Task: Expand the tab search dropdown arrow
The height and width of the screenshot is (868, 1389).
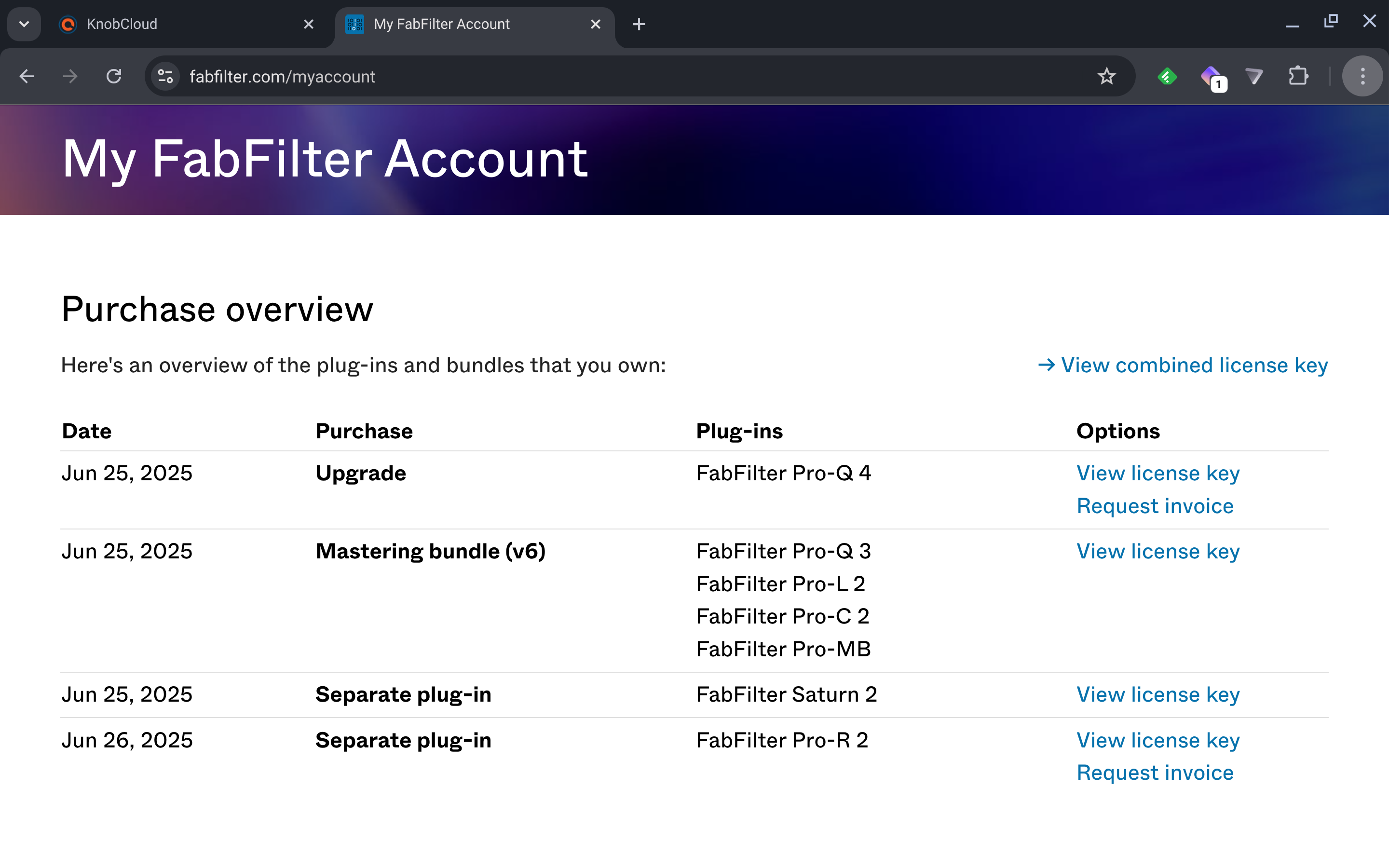Action: [24, 24]
